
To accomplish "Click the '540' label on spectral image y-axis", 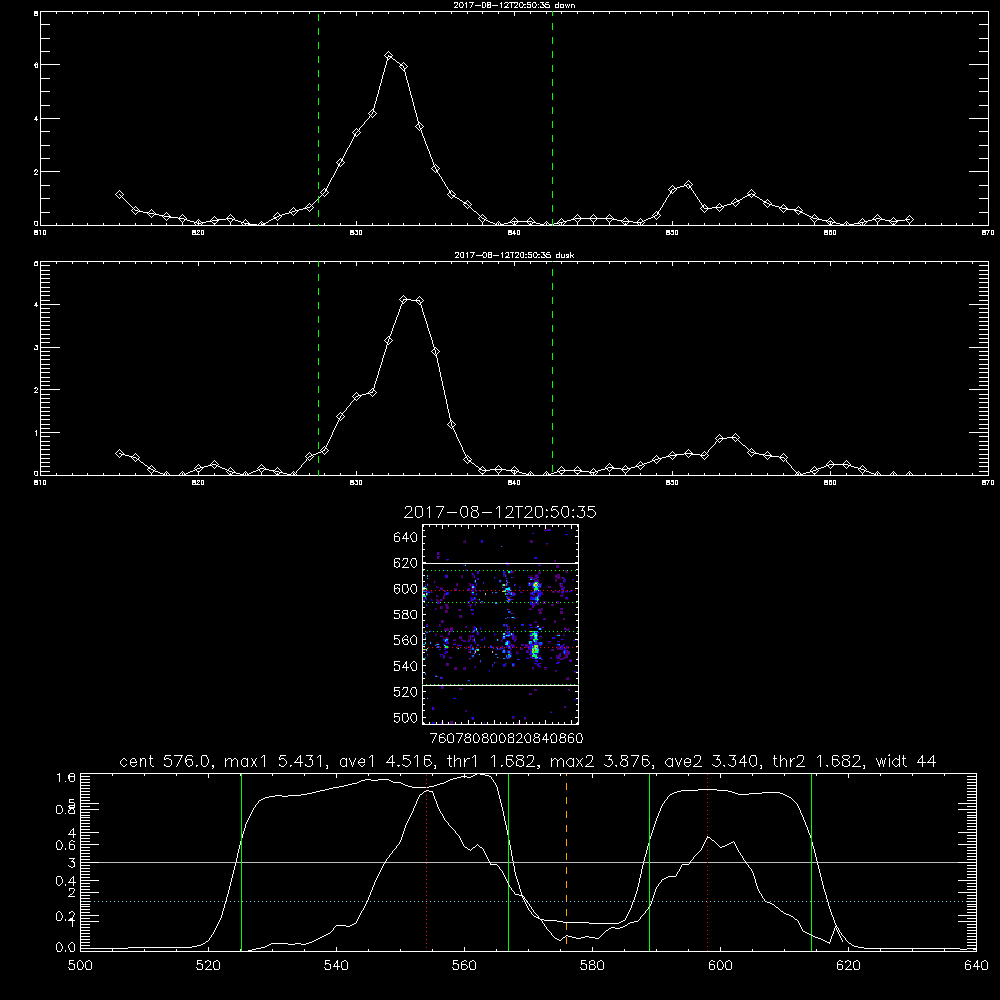I will point(406,666).
